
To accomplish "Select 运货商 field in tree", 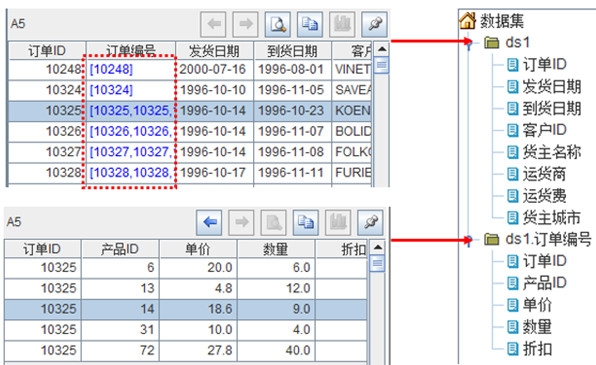I will 537,174.
